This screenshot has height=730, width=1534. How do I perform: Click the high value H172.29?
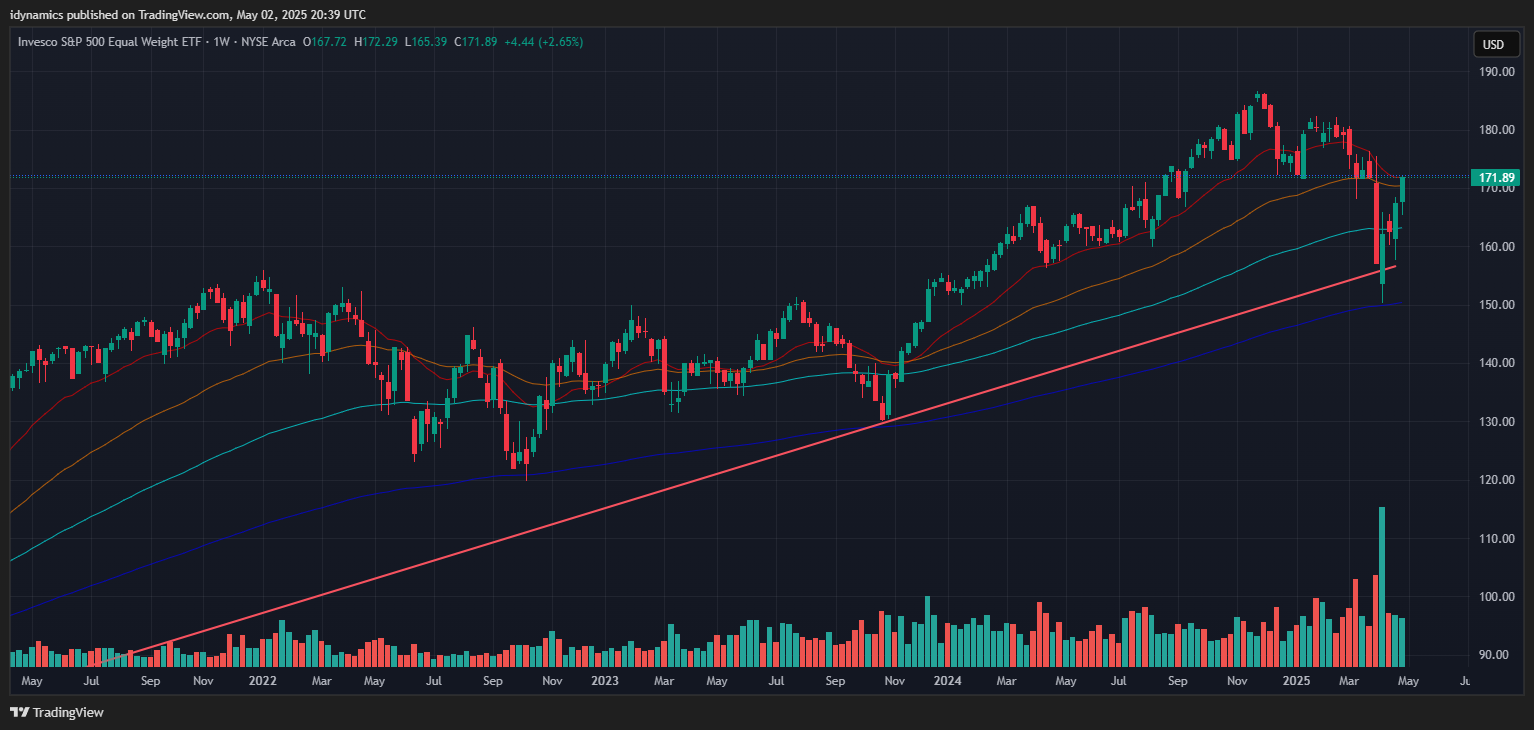click(376, 42)
